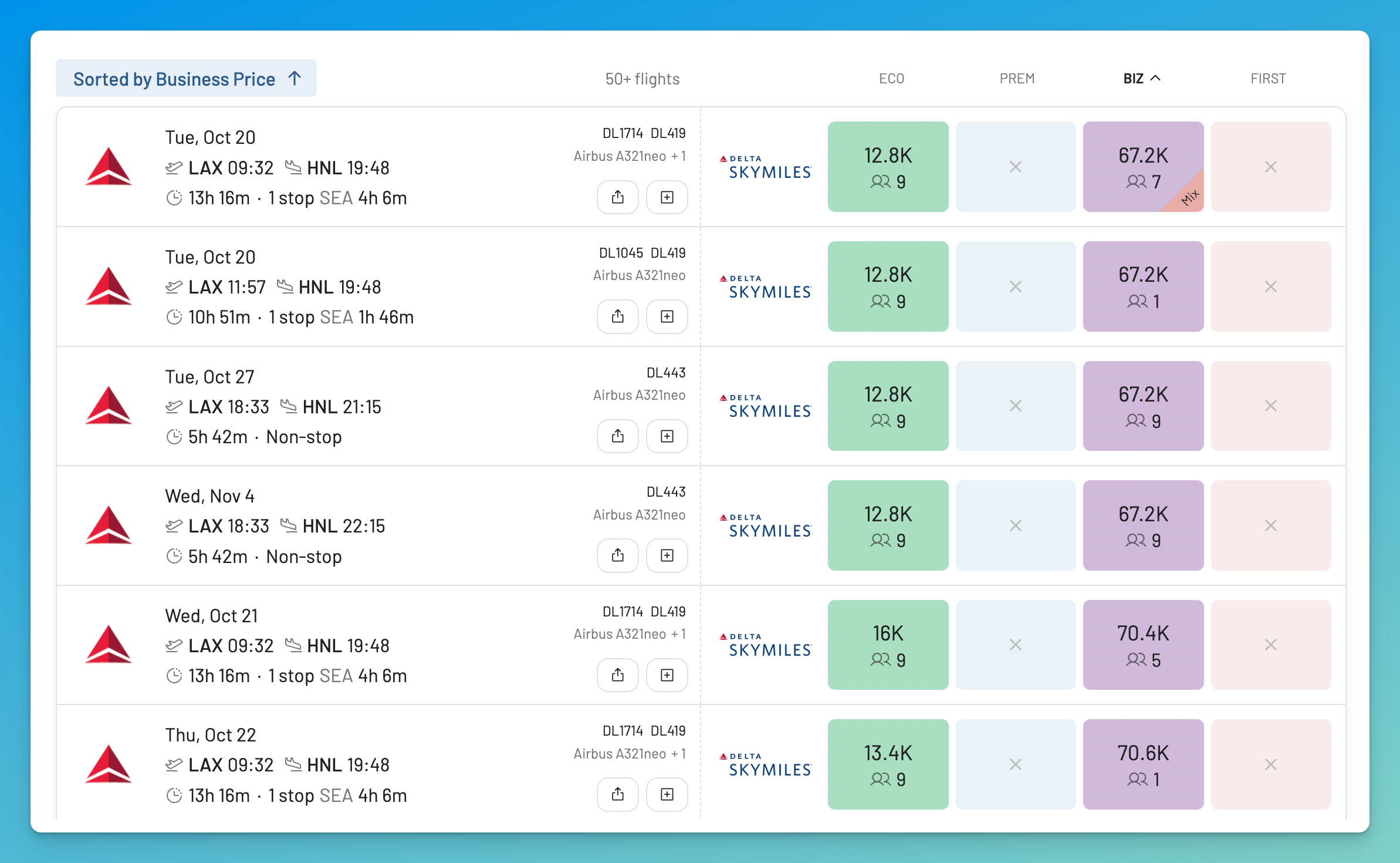Share the LAX 11:57 Oct 20 flight

point(617,317)
